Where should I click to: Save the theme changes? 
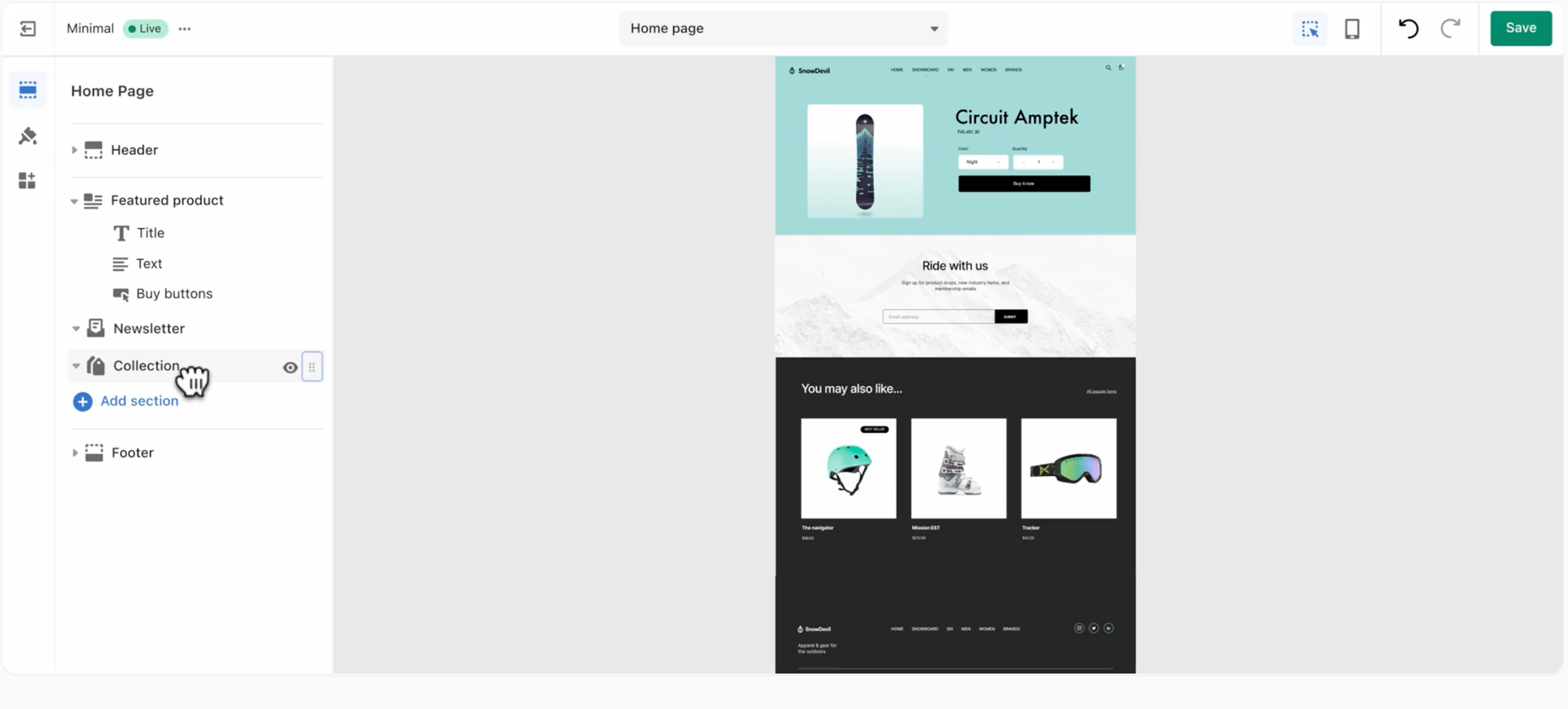pyautogui.click(x=1521, y=28)
